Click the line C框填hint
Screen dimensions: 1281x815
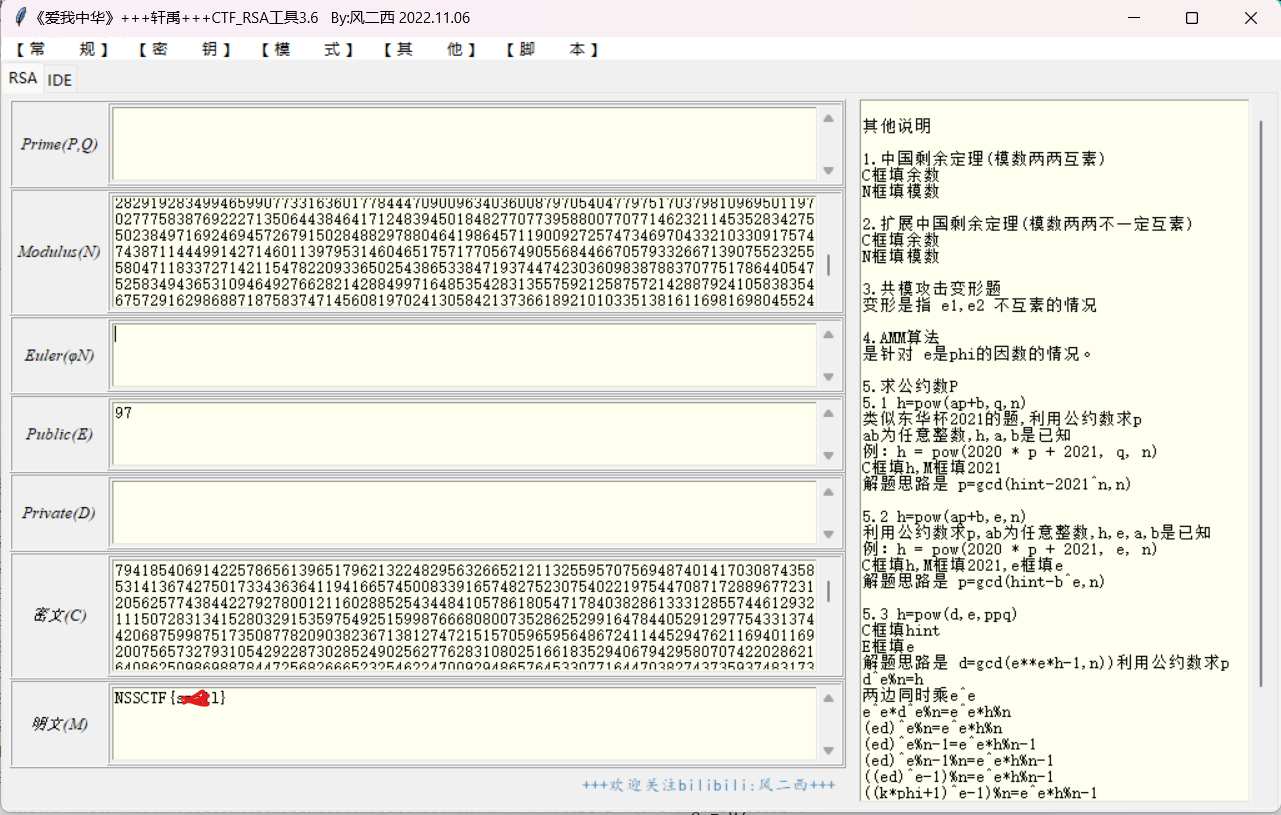click(x=901, y=630)
